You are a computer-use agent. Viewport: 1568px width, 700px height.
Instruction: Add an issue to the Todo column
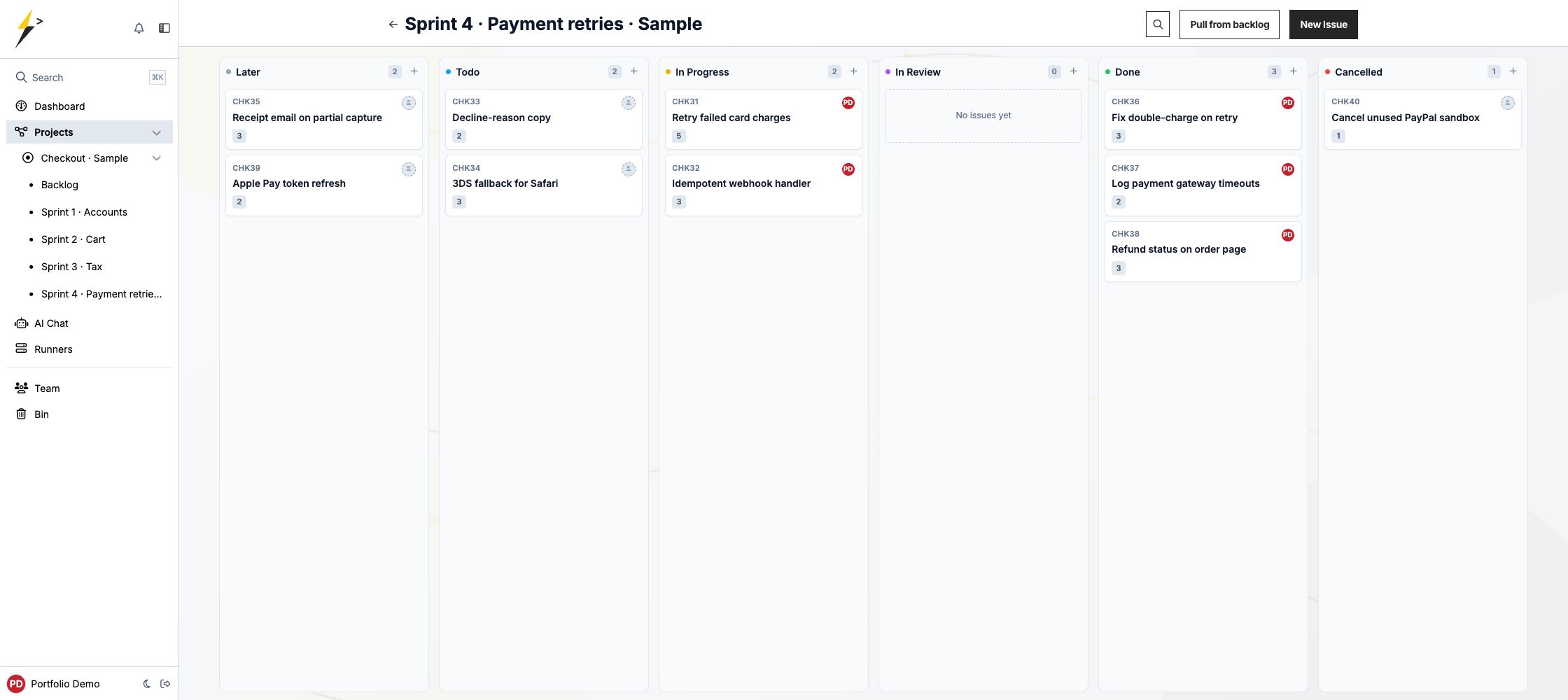tap(634, 71)
